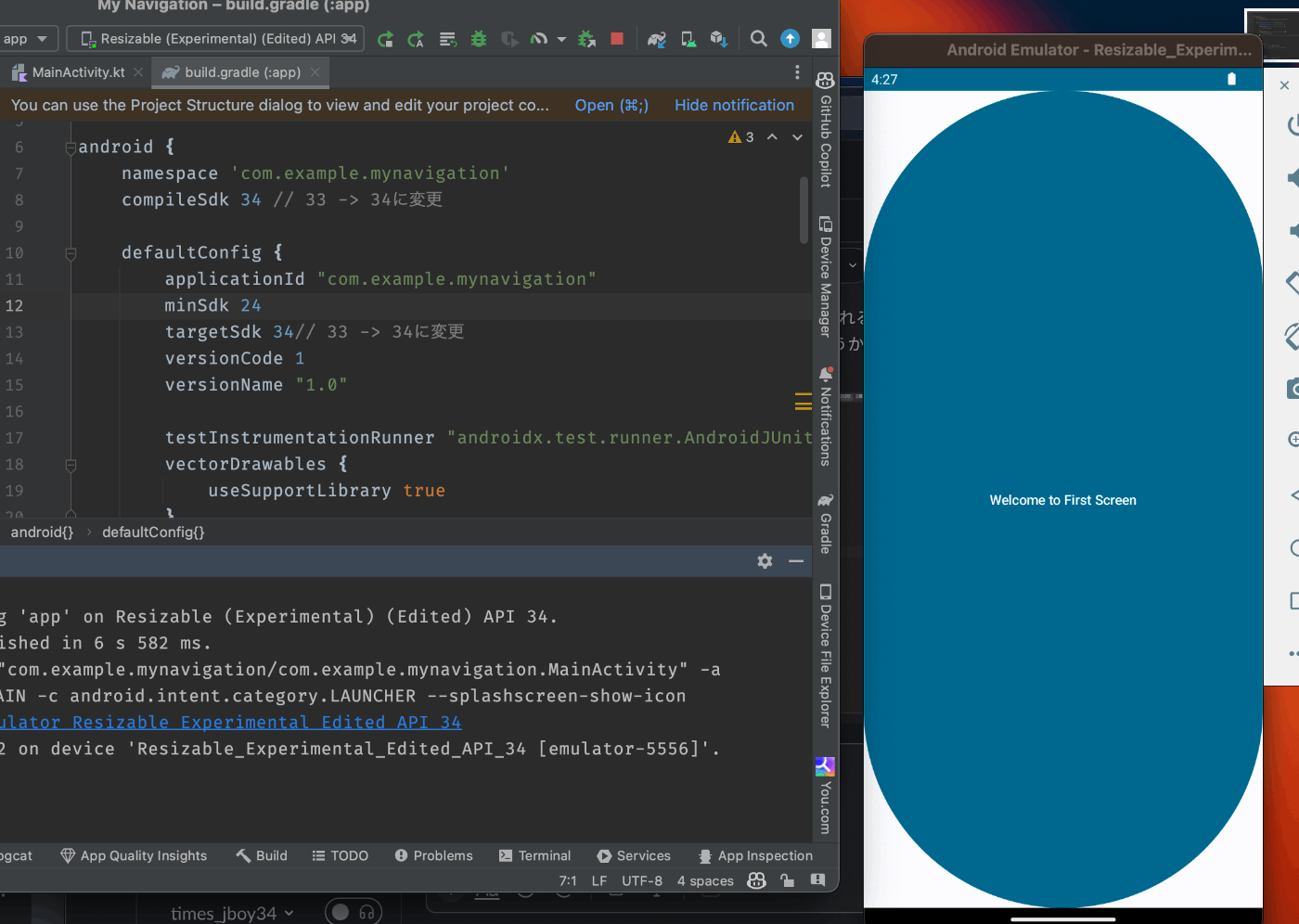Close the emulator side toolbar
This screenshot has height=924, width=1299.
(1284, 85)
